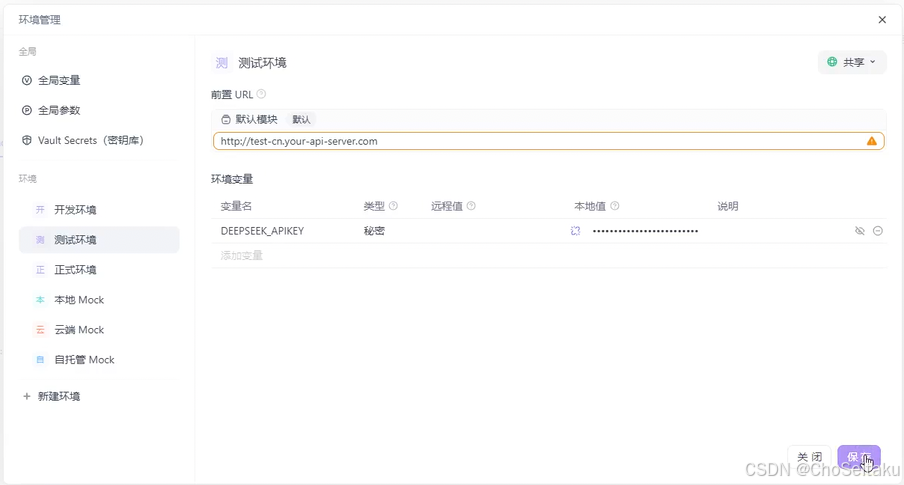
Task: Click the 自托管 Mock badge icon
Action: tap(40, 360)
